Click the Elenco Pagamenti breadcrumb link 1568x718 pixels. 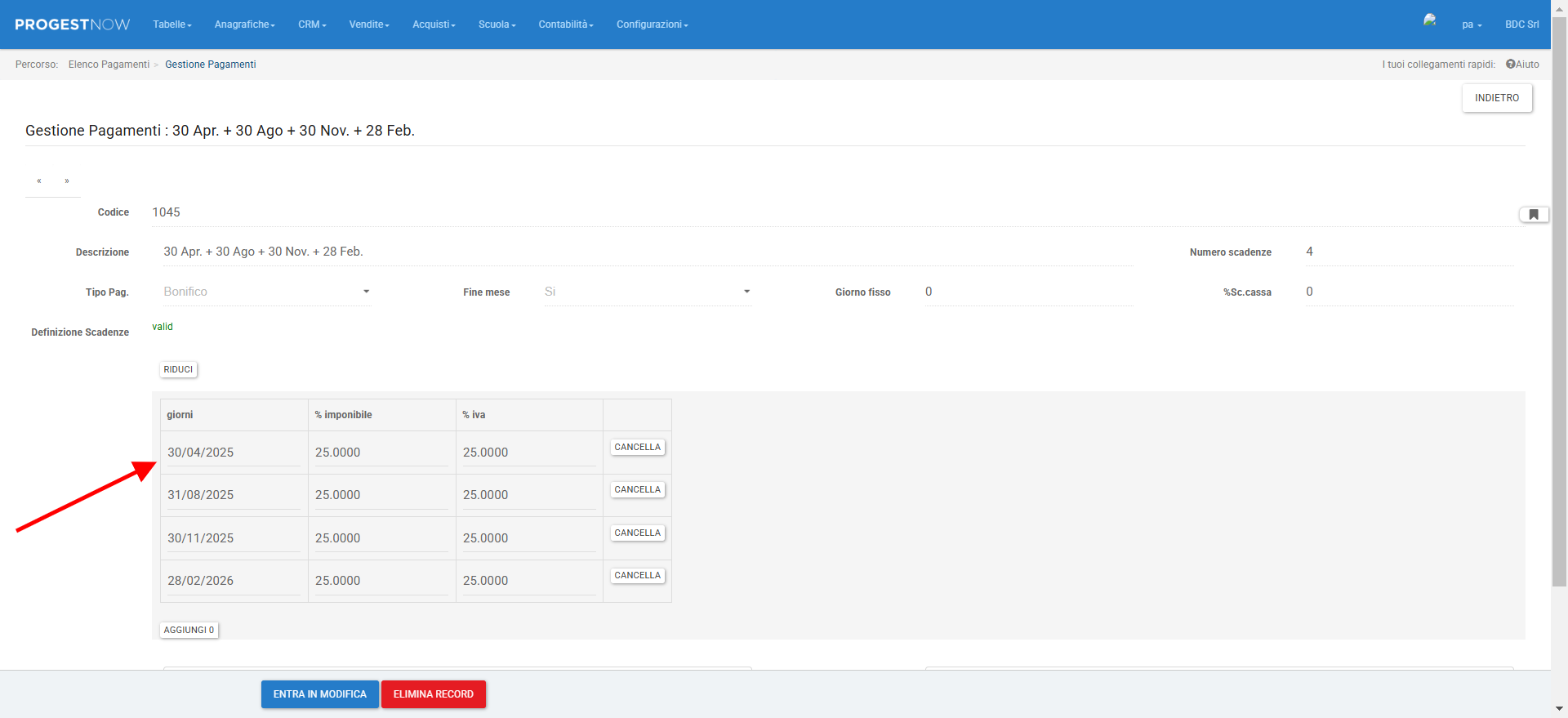[109, 65]
